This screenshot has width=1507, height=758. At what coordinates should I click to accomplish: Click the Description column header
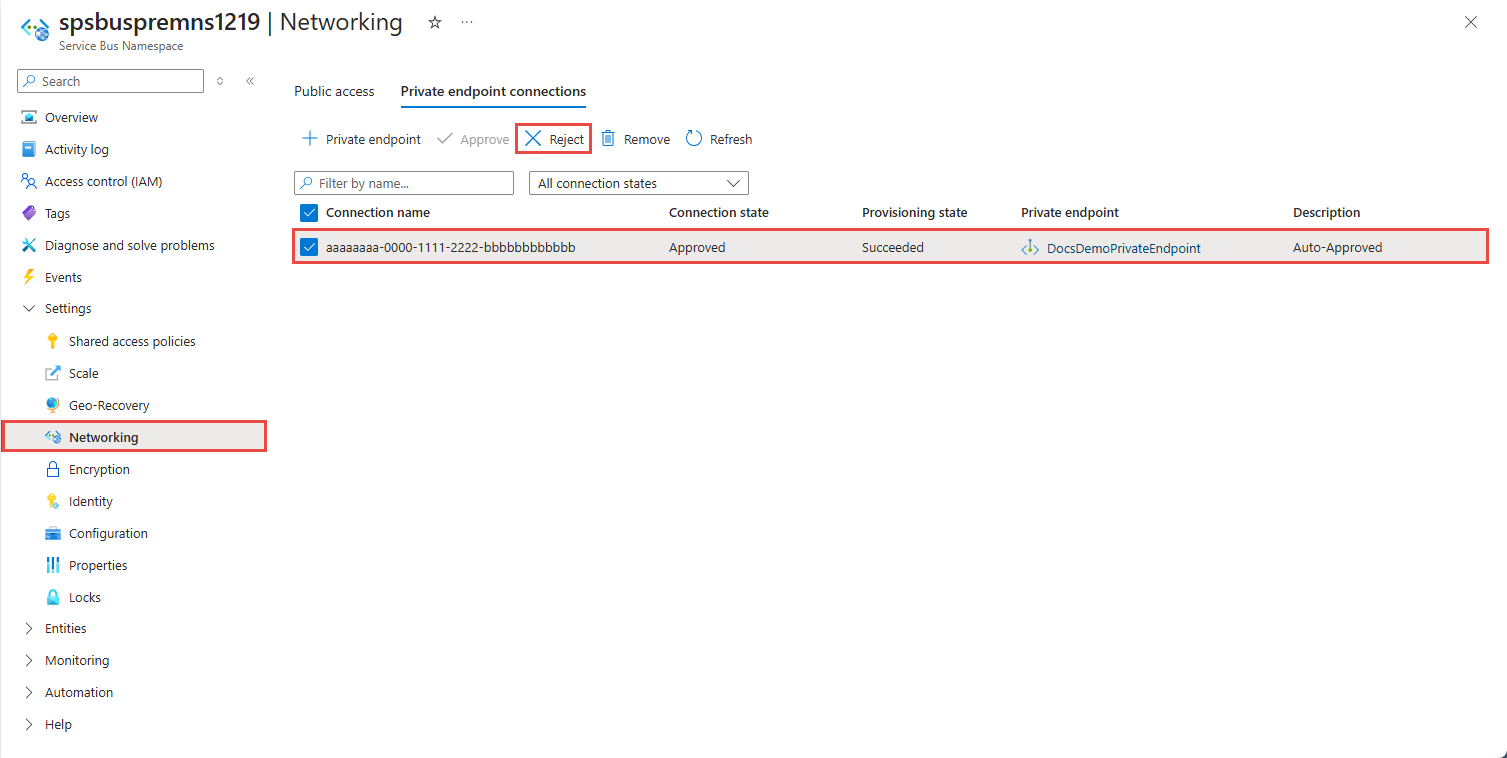coord(1327,212)
